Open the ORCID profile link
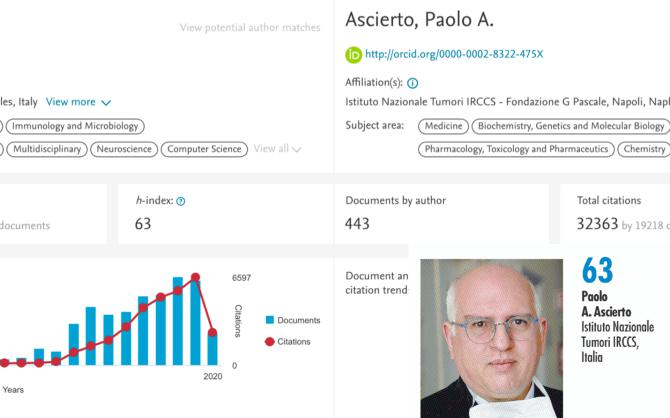Viewport: 670px width, 418px height. click(454, 54)
